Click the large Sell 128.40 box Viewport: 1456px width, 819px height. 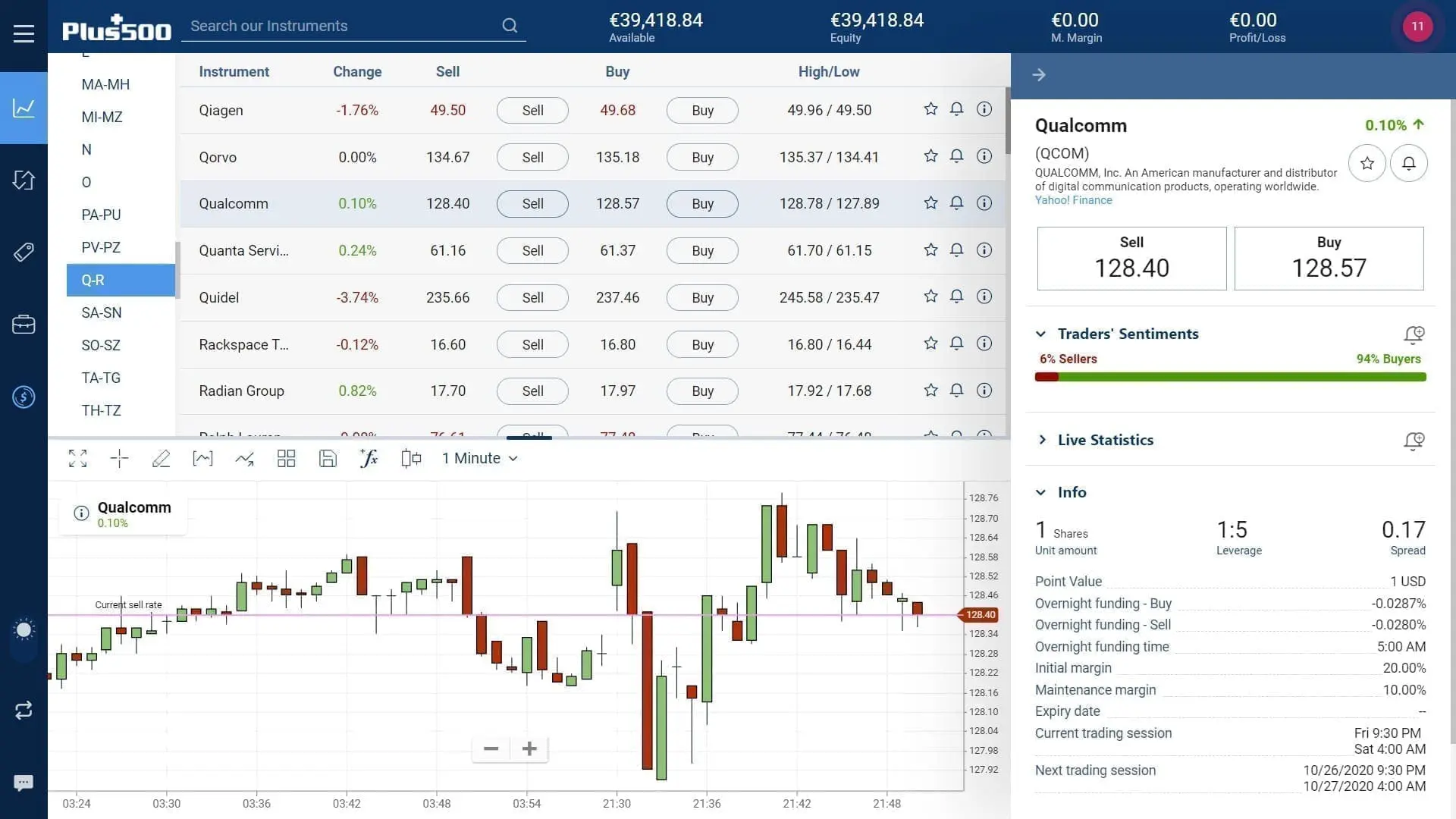tap(1131, 259)
